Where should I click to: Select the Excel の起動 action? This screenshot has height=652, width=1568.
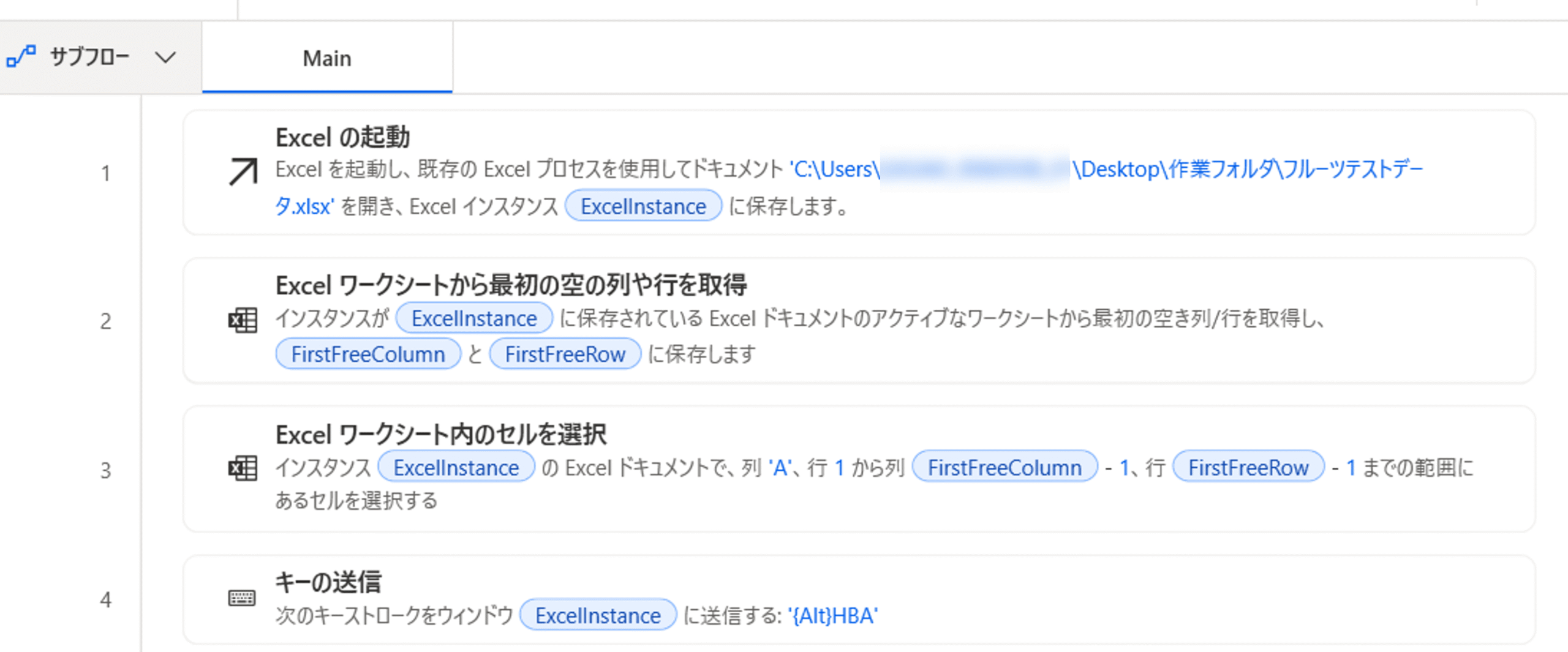click(x=859, y=172)
